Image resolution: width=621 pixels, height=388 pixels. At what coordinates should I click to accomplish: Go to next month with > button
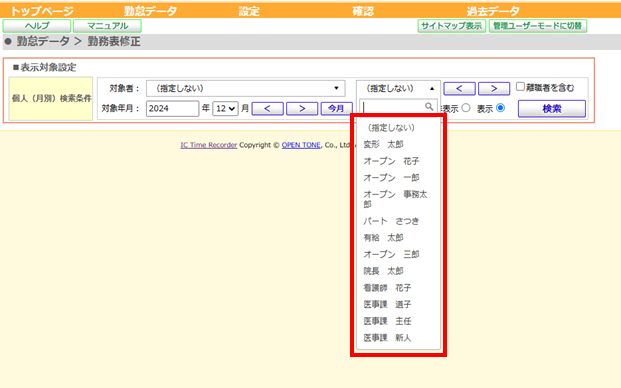[x=302, y=108]
